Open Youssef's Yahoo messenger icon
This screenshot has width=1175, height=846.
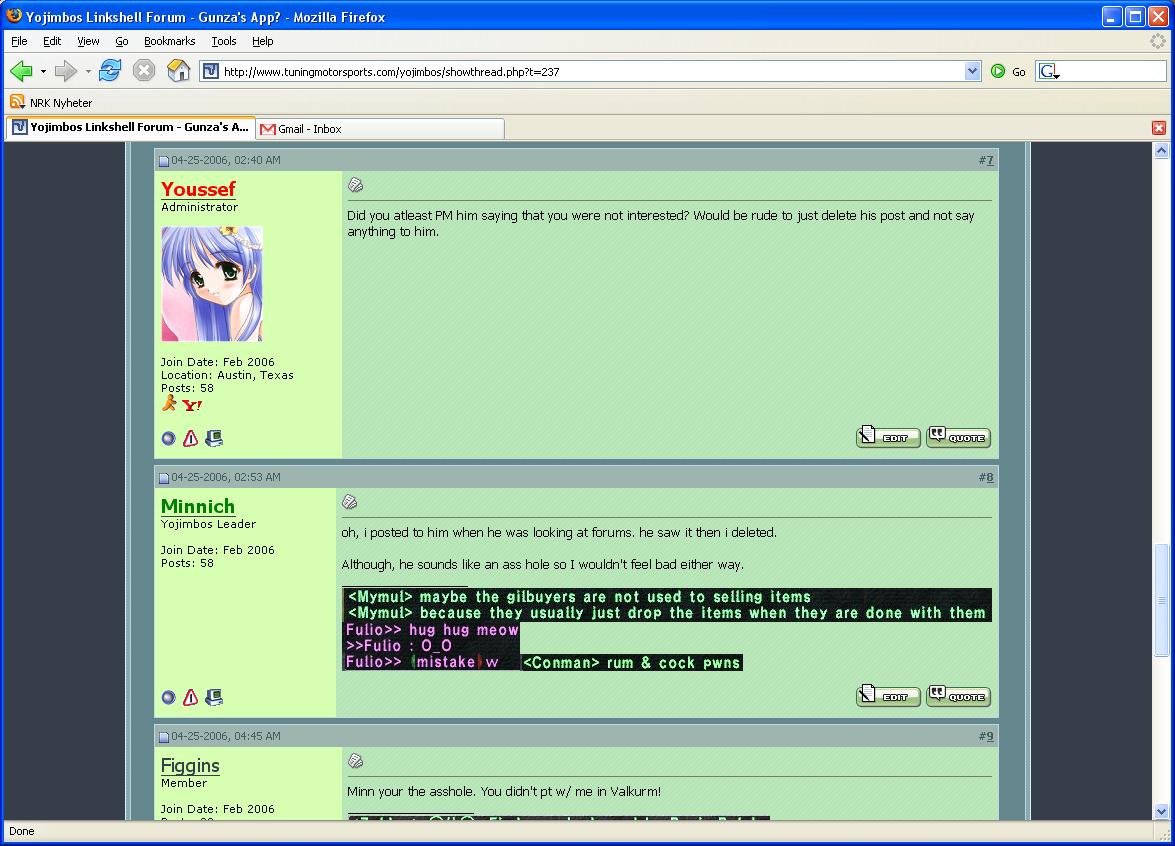[x=192, y=405]
